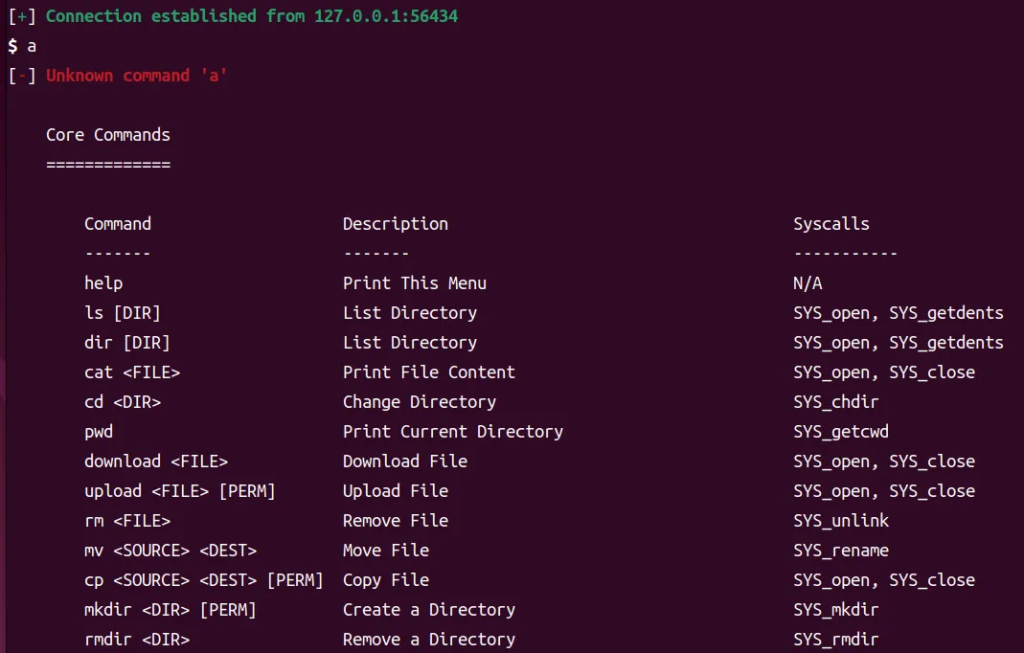Click the 'download <FILE>' command entry

pos(156,461)
